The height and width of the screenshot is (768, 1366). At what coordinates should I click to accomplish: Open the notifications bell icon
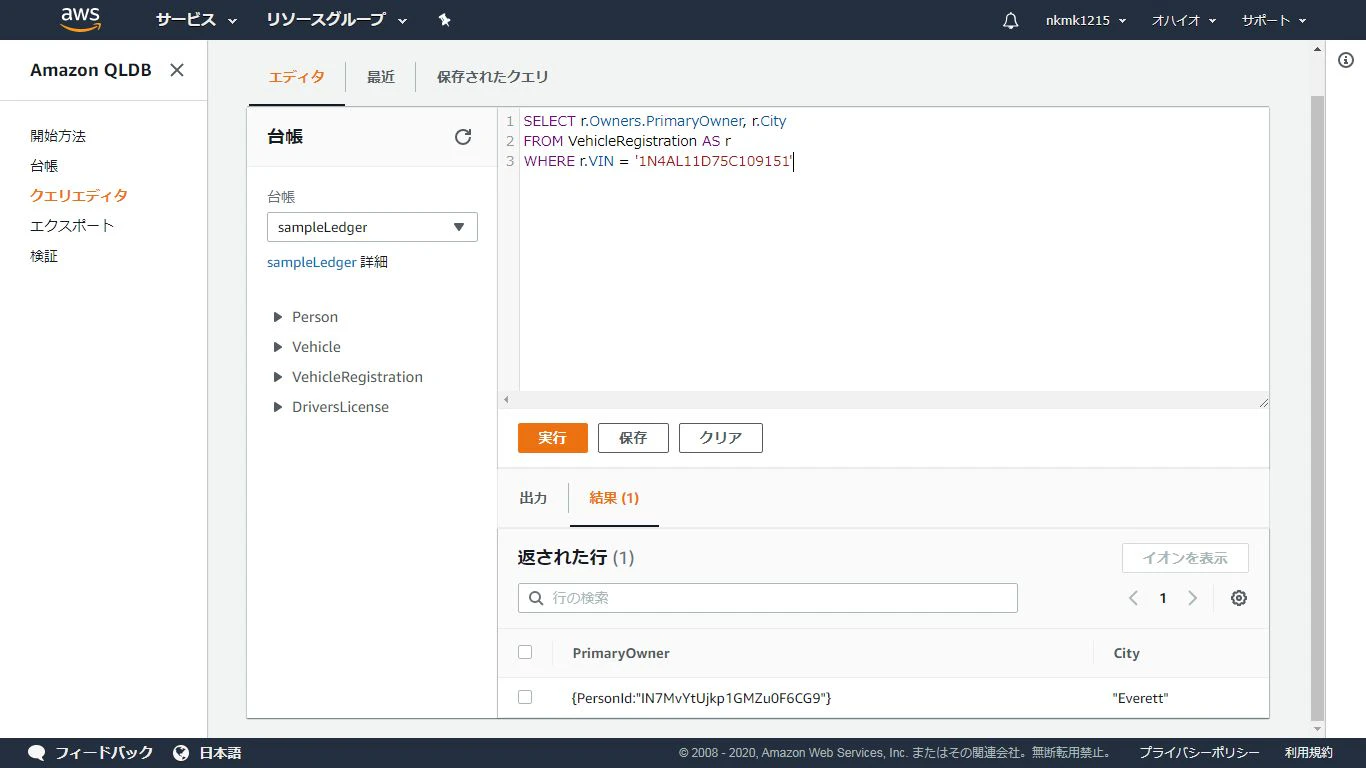point(1010,20)
